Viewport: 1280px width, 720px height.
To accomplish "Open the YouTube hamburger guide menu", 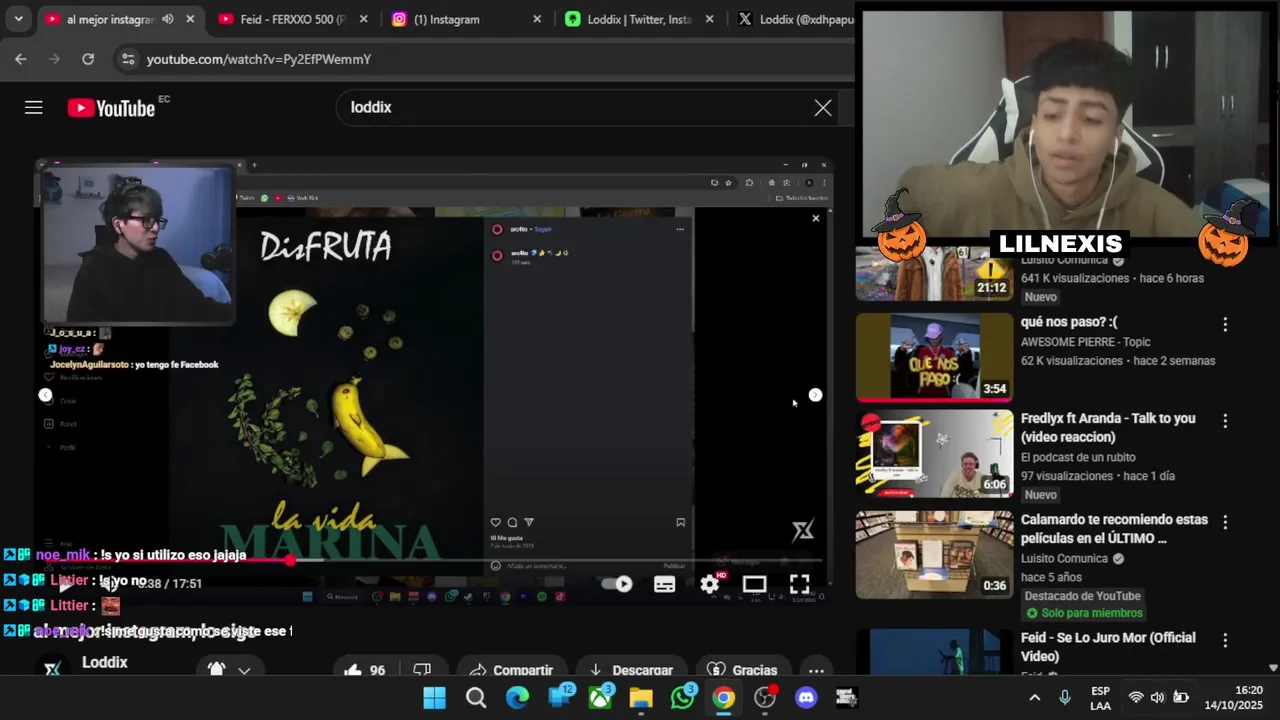I will coord(34,108).
